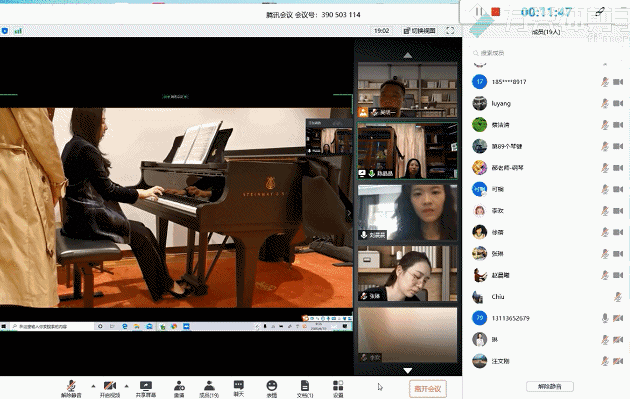Viewport: 630px width, 399px height.
Task: Toggle microphone for member luyang
Action: 605,103
